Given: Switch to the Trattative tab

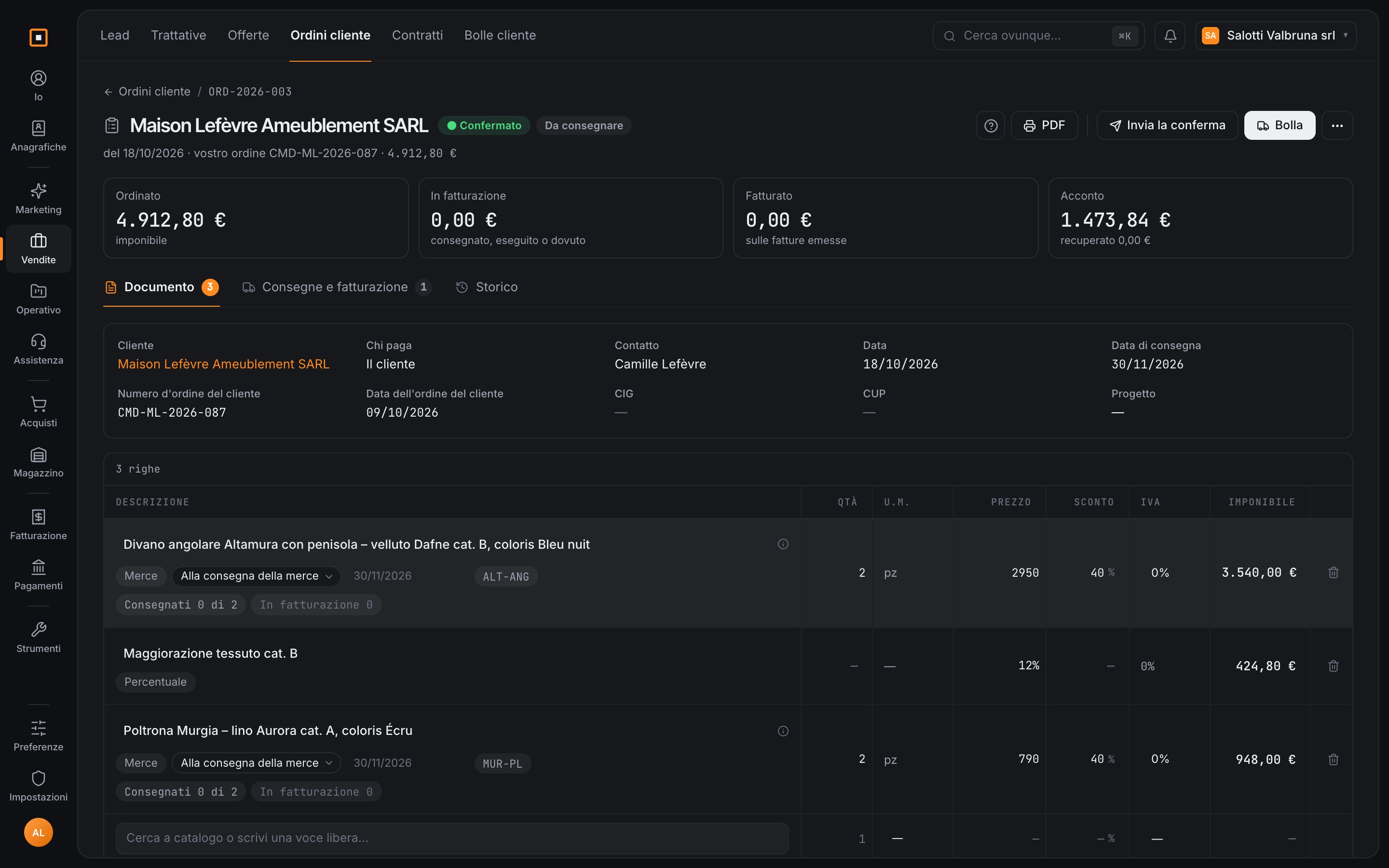Looking at the screenshot, I should point(178,36).
